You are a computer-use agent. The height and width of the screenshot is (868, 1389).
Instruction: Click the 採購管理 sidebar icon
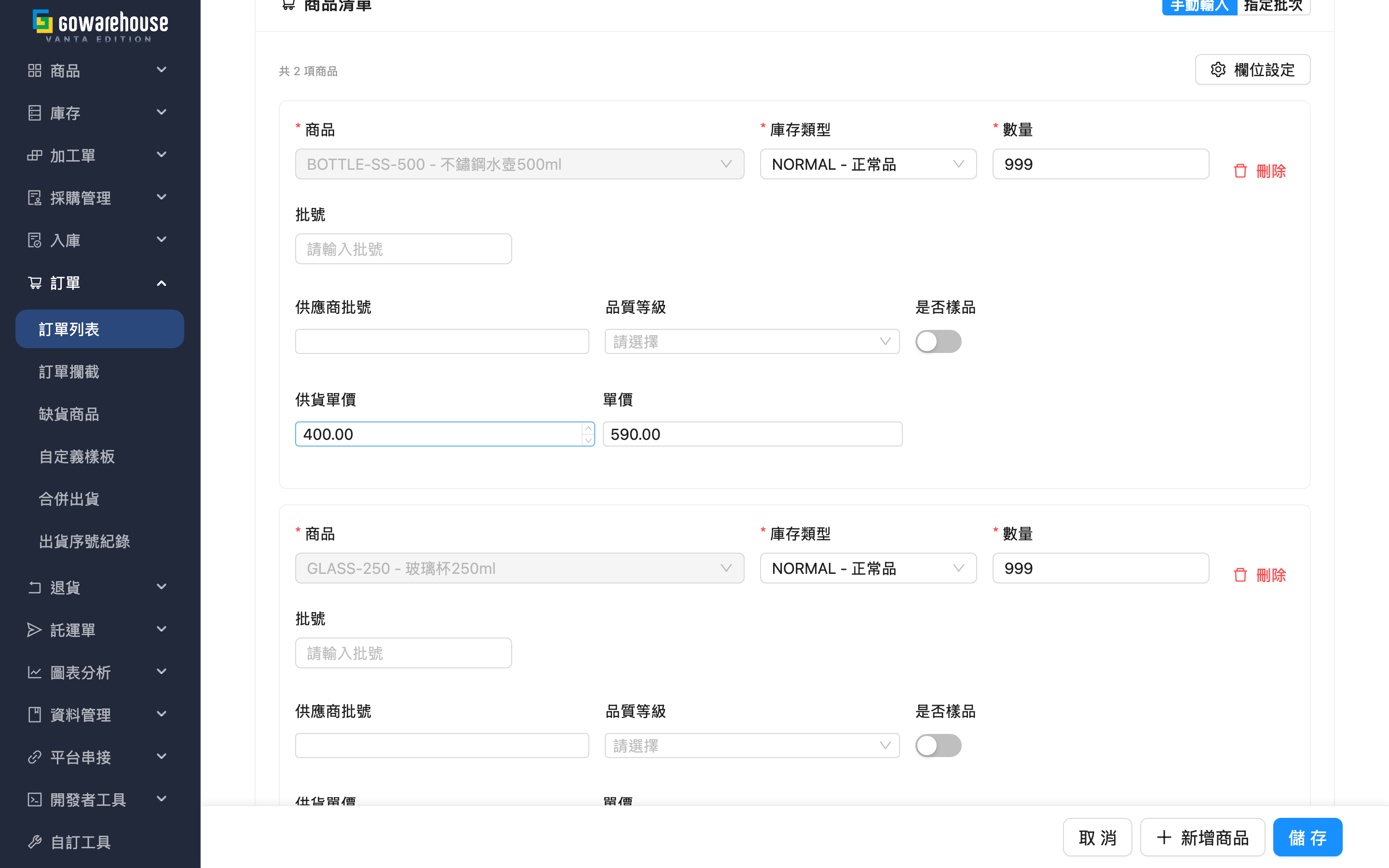pyautogui.click(x=34, y=198)
